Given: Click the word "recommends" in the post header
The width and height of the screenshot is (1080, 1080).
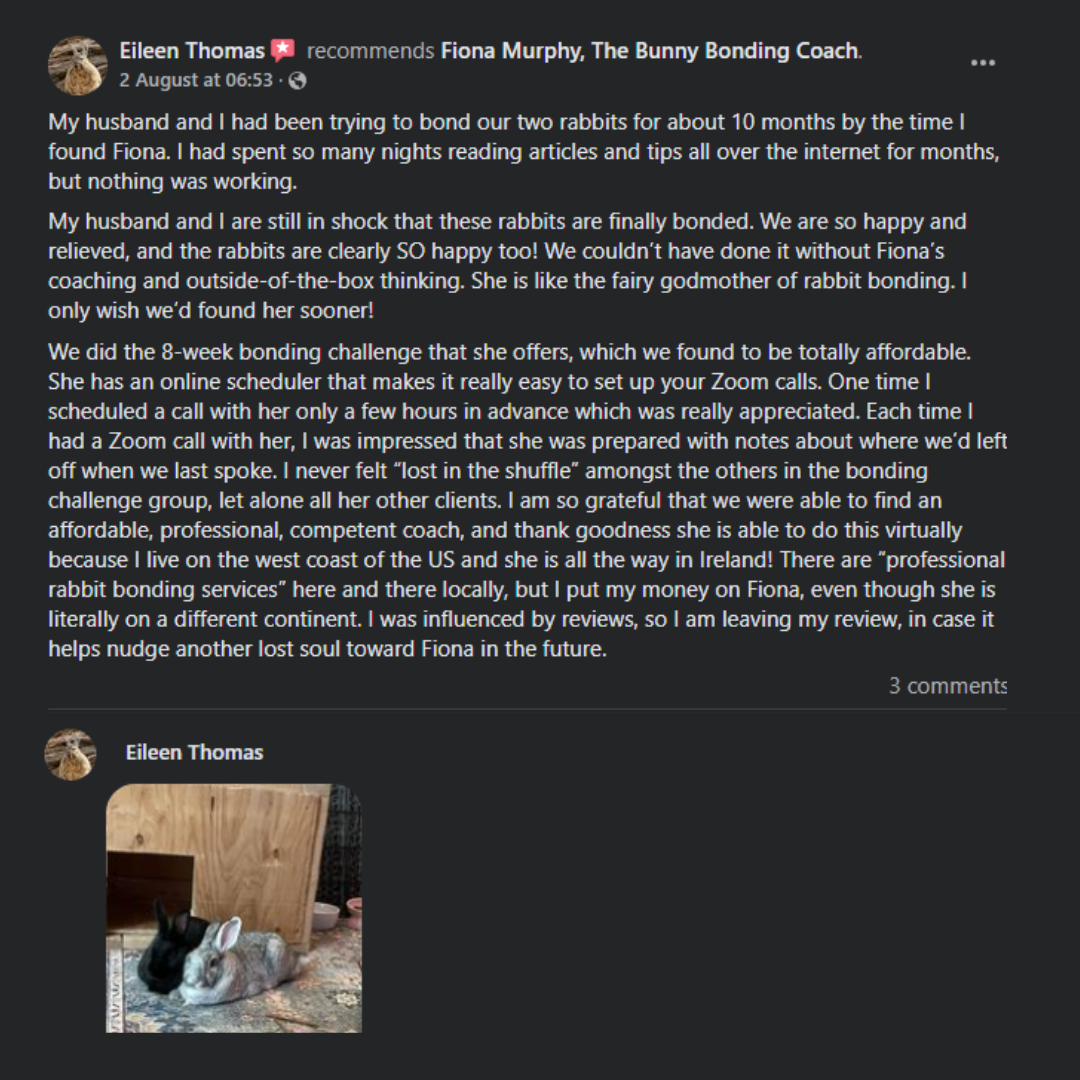Looking at the screenshot, I should tap(370, 50).
